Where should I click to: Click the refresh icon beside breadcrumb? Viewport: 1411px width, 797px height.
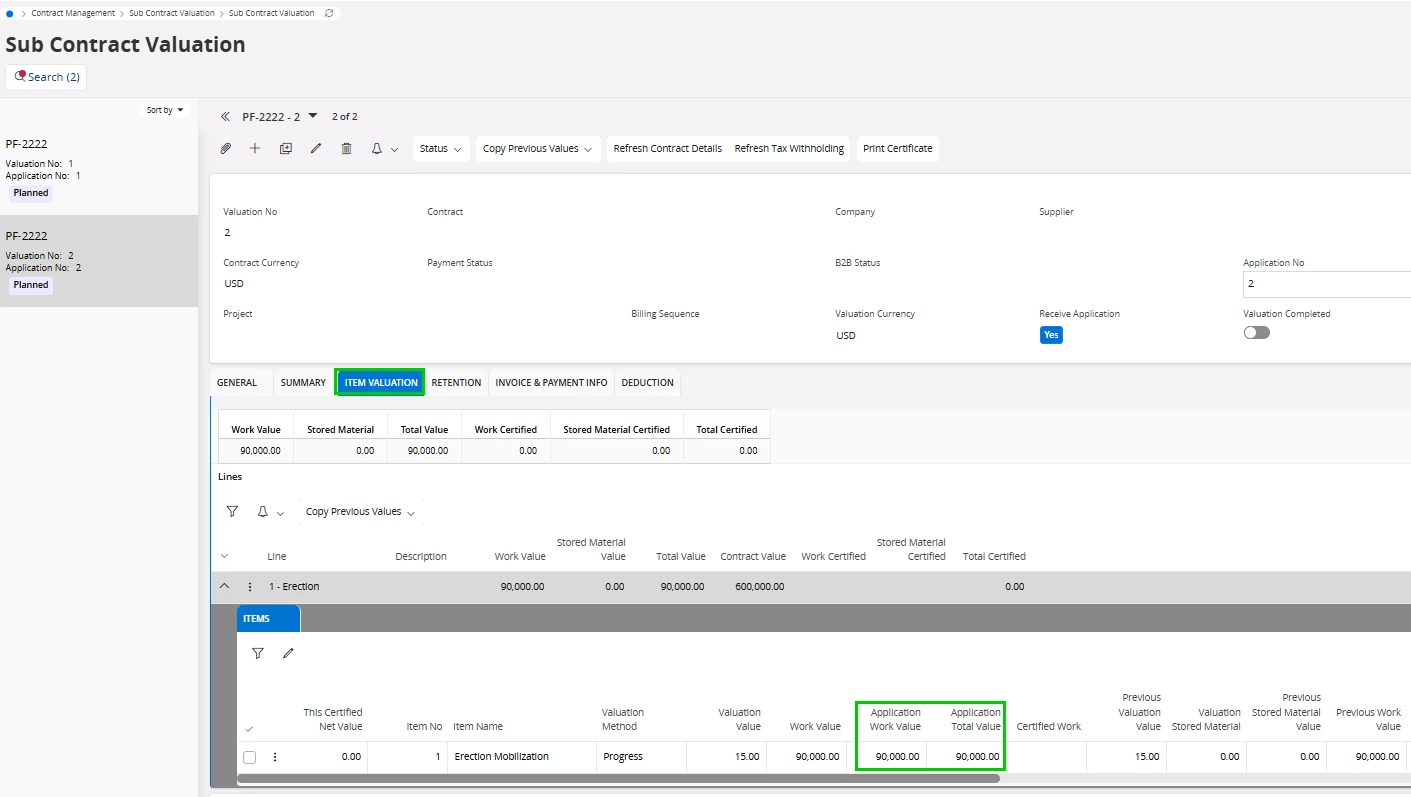[x=330, y=13]
